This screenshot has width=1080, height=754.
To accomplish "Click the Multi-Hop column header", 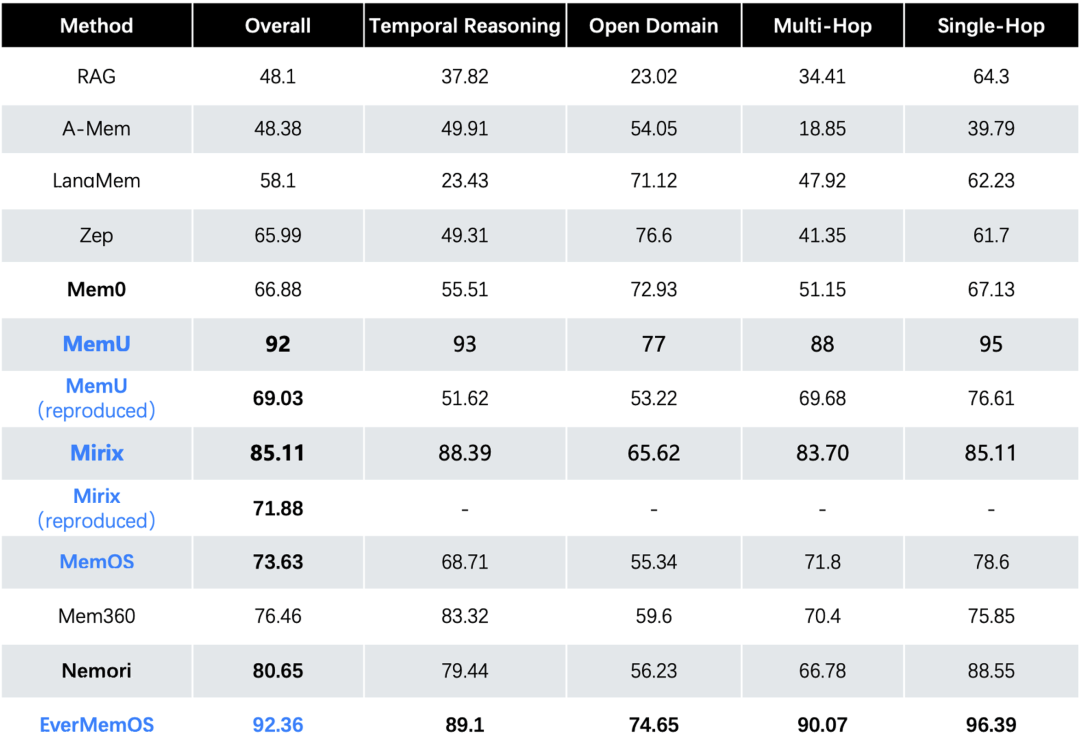I will (822, 25).
